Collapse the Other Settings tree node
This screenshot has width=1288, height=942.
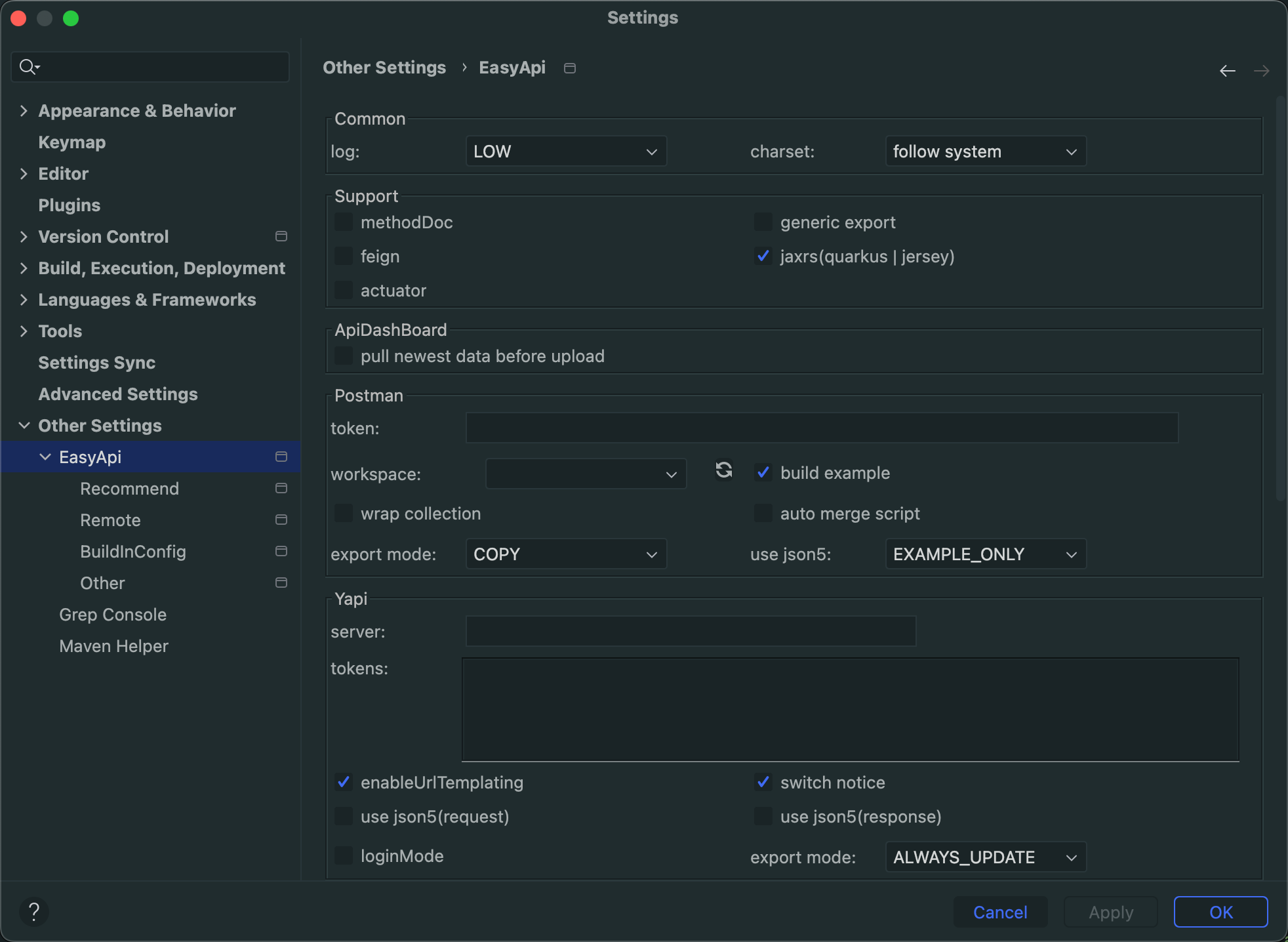[x=24, y=425]
